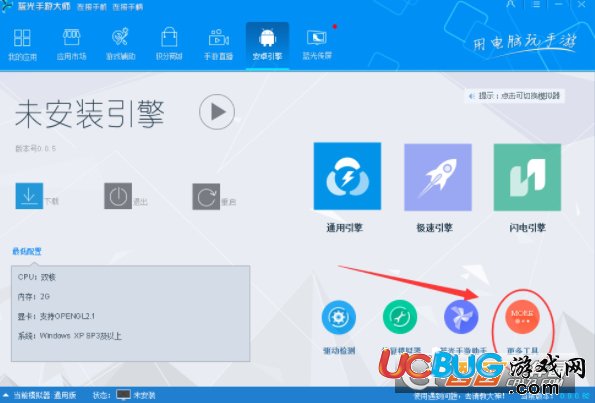Open the title bar menu (three lines) icon

point(536,5)
